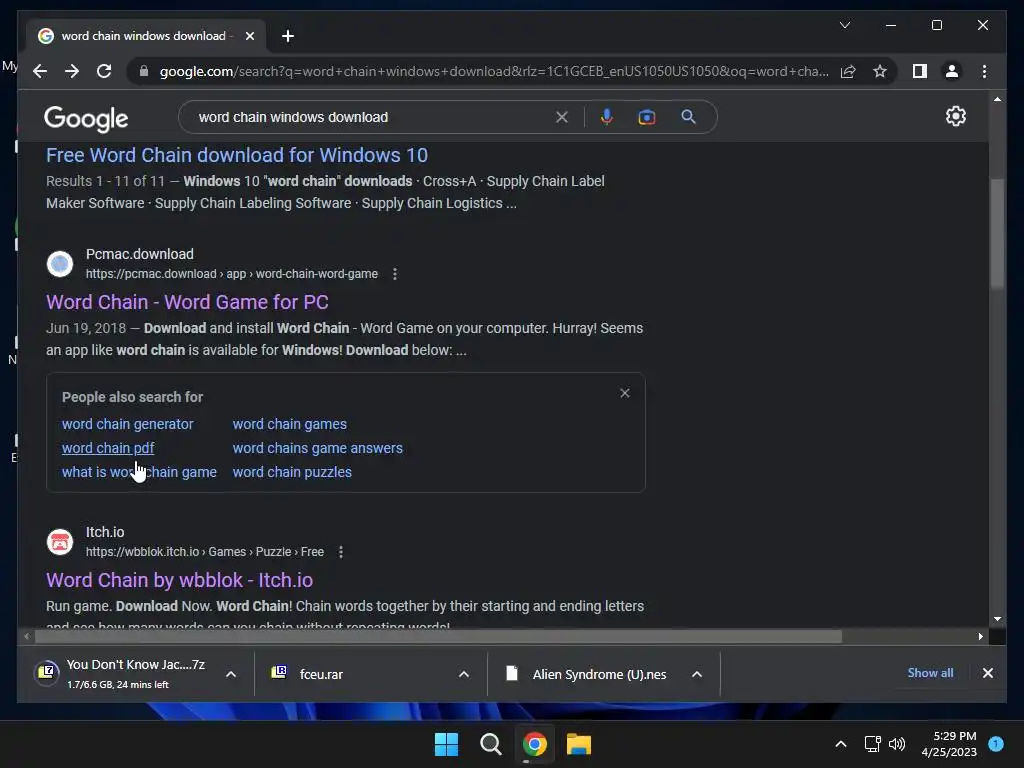
Task: Close the word chain windows download tab
Action: (249, 36)
